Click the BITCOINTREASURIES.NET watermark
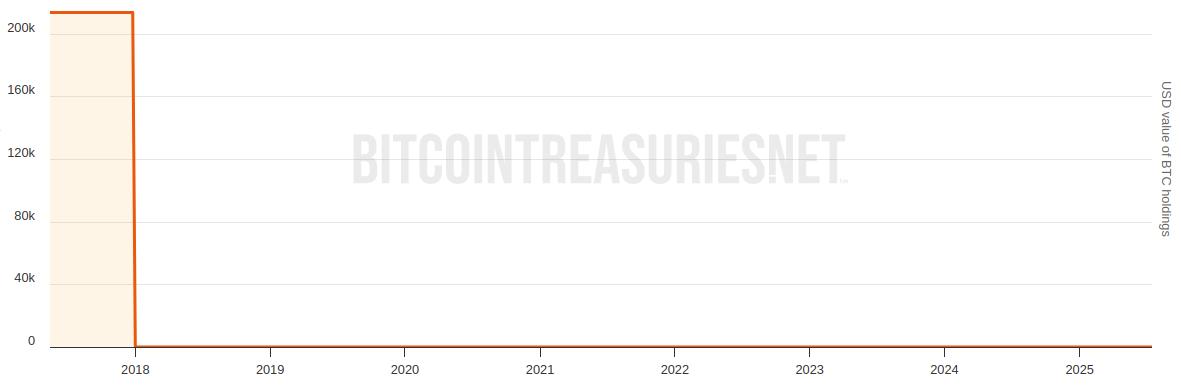 600,159
